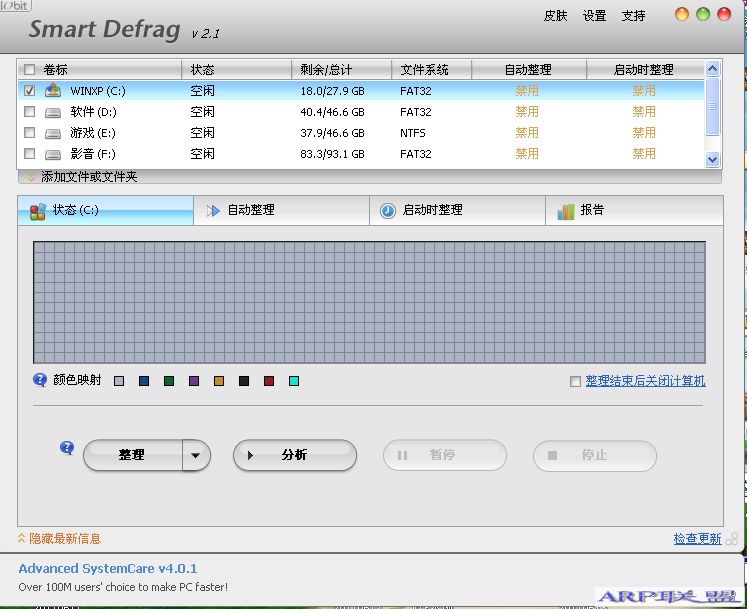Enable 整理结束后关闭计算机 checkbox
This screenshot has height=609, width=747.
[x=575, y=381]
